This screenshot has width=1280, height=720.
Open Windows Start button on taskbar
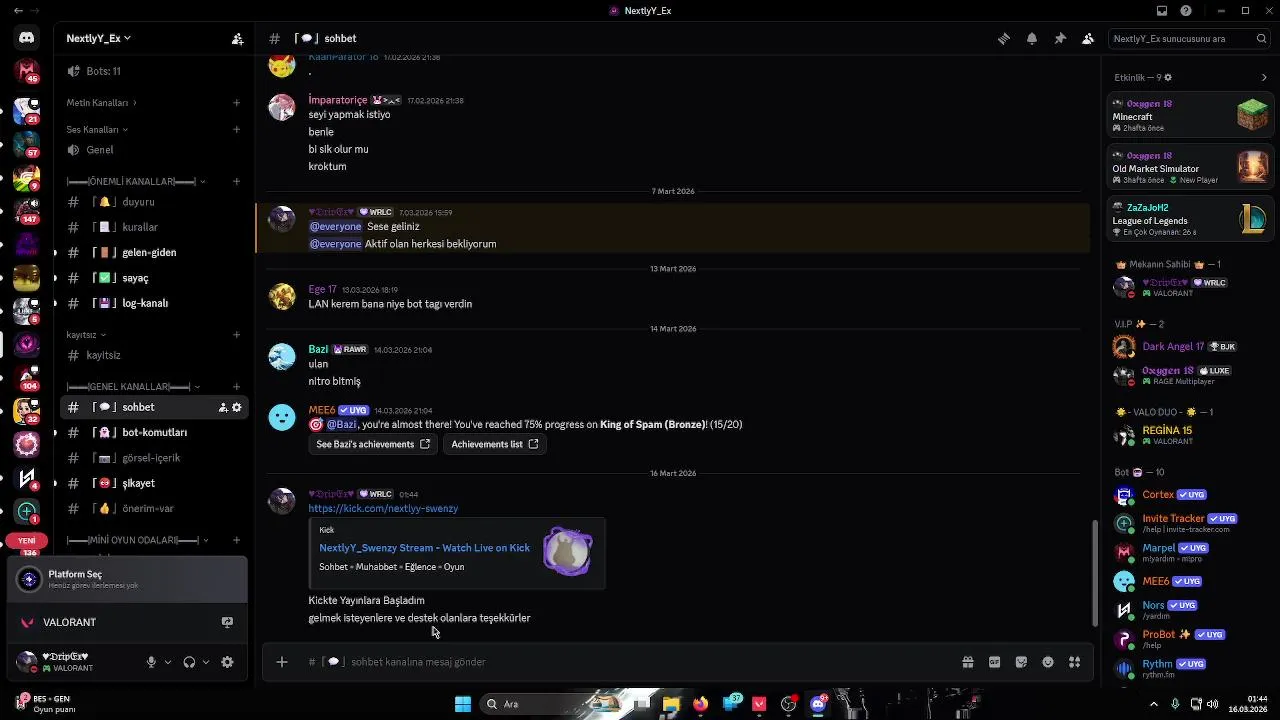tap(463, 704)
